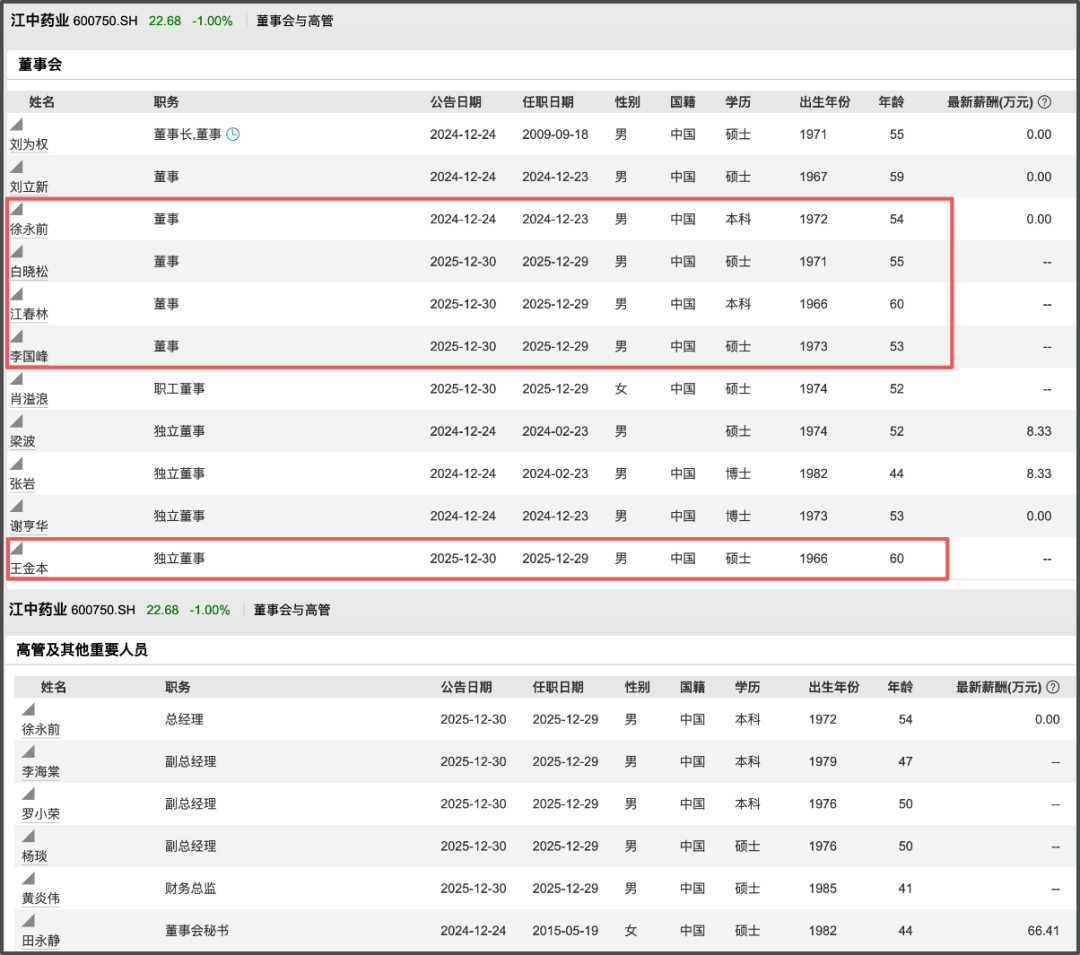Click the help icon by 最新薪酬 in 高管 table
This screenshot has width=1080, height=955.
(x=1053, y=687)
